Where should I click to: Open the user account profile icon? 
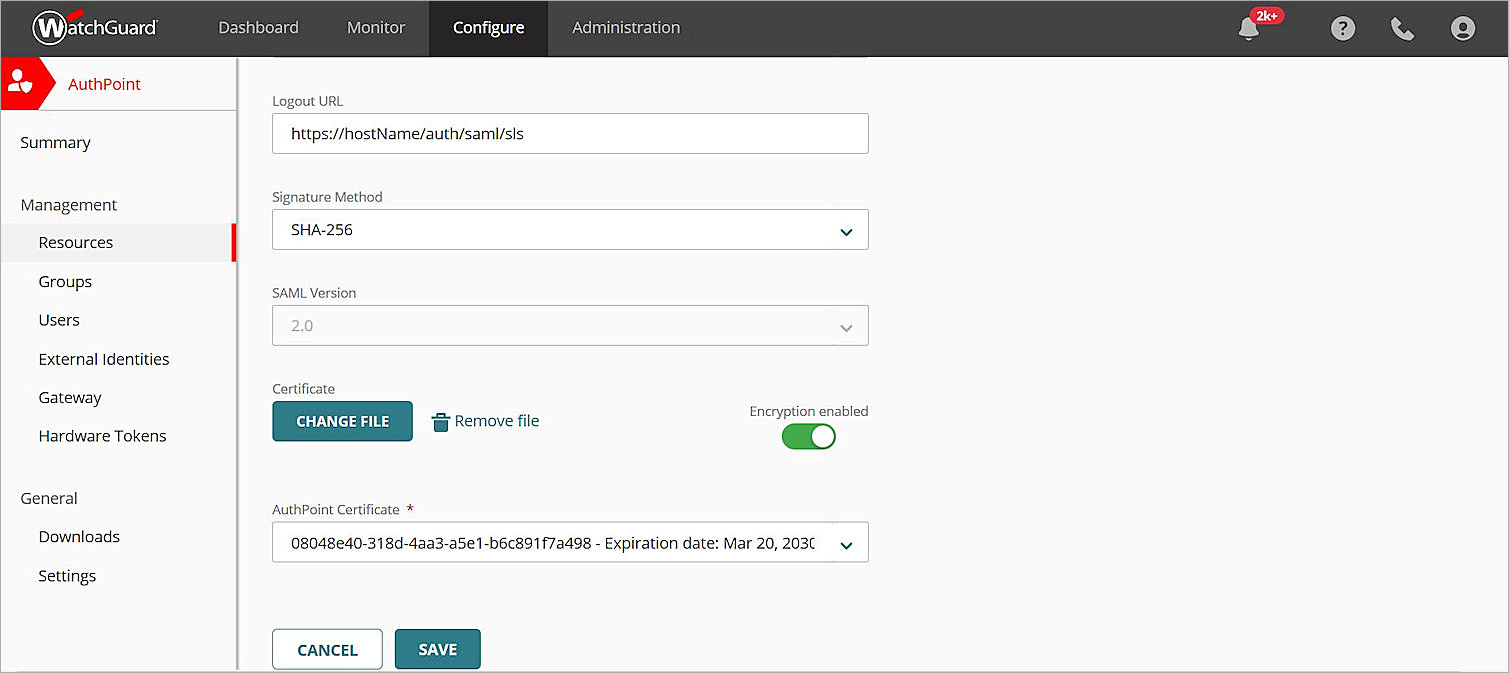tap(1462, 29)
